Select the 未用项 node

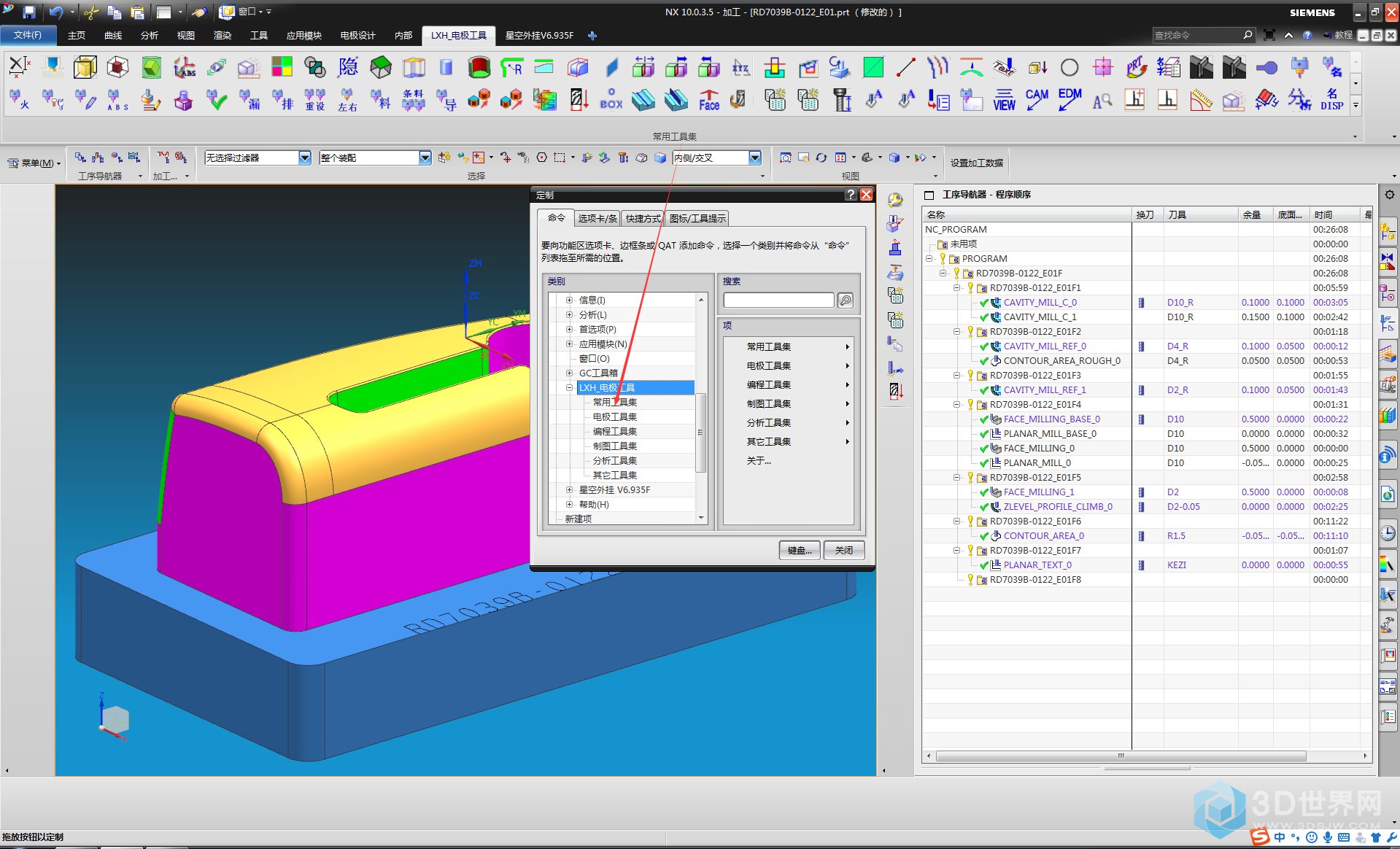pyautogui.click(x=963, y=244)
